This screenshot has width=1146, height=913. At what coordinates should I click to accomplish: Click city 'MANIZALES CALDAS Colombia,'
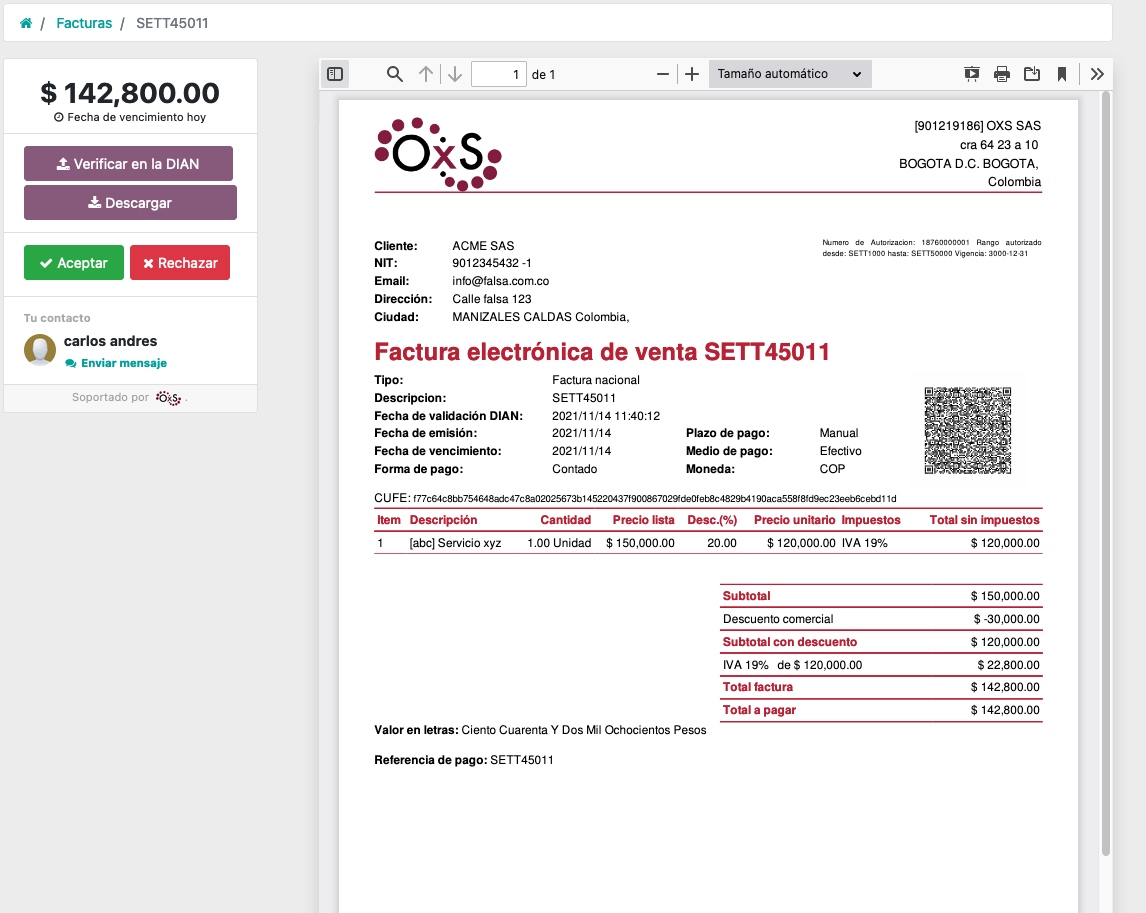[541, 317]
